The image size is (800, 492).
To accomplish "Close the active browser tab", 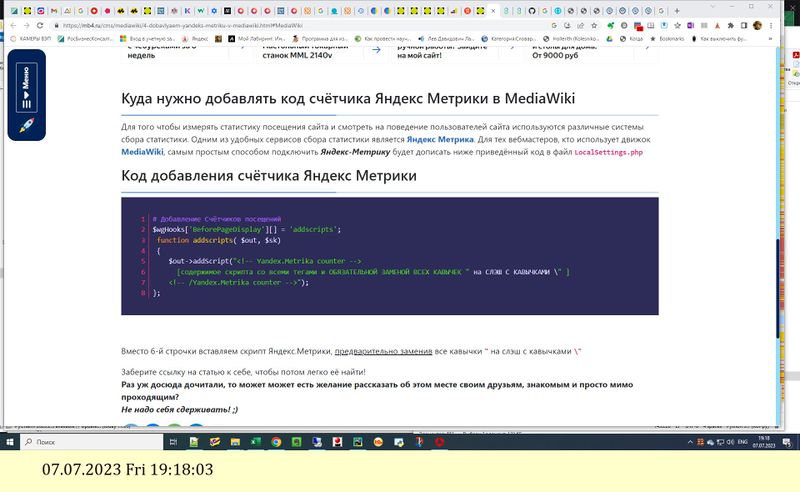I will pyautogui.click(x=493, y=10).
